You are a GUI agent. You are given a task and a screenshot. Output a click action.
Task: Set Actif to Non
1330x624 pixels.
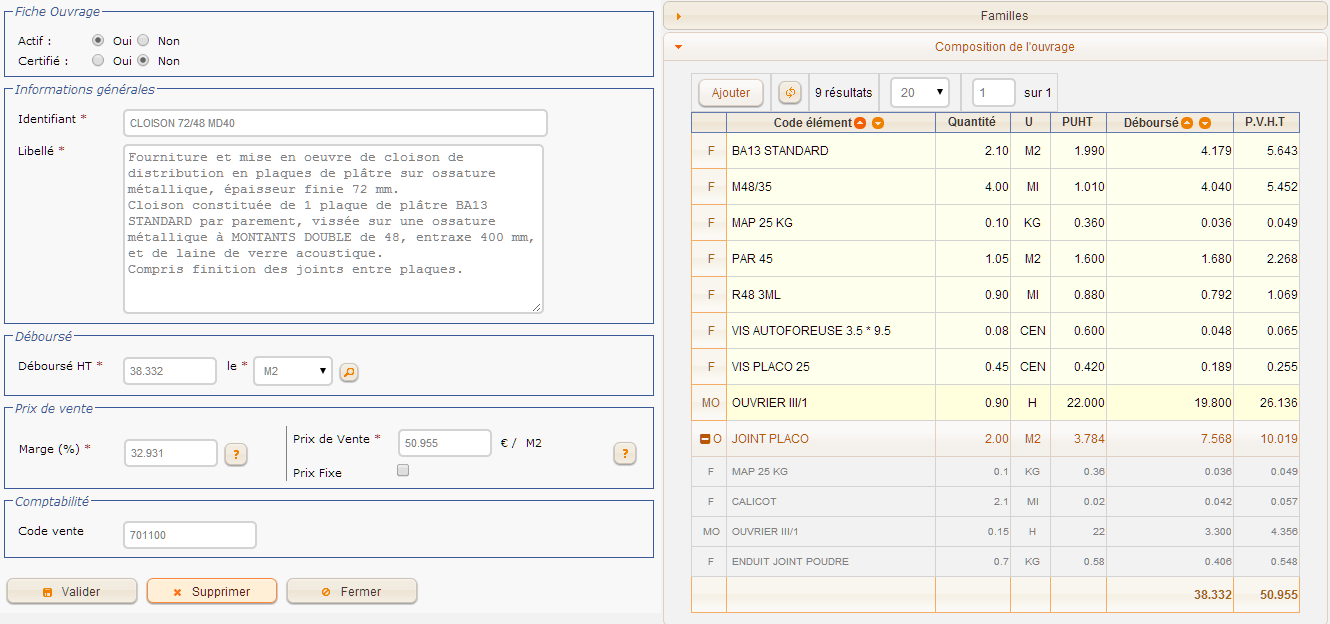coord(143,41)
